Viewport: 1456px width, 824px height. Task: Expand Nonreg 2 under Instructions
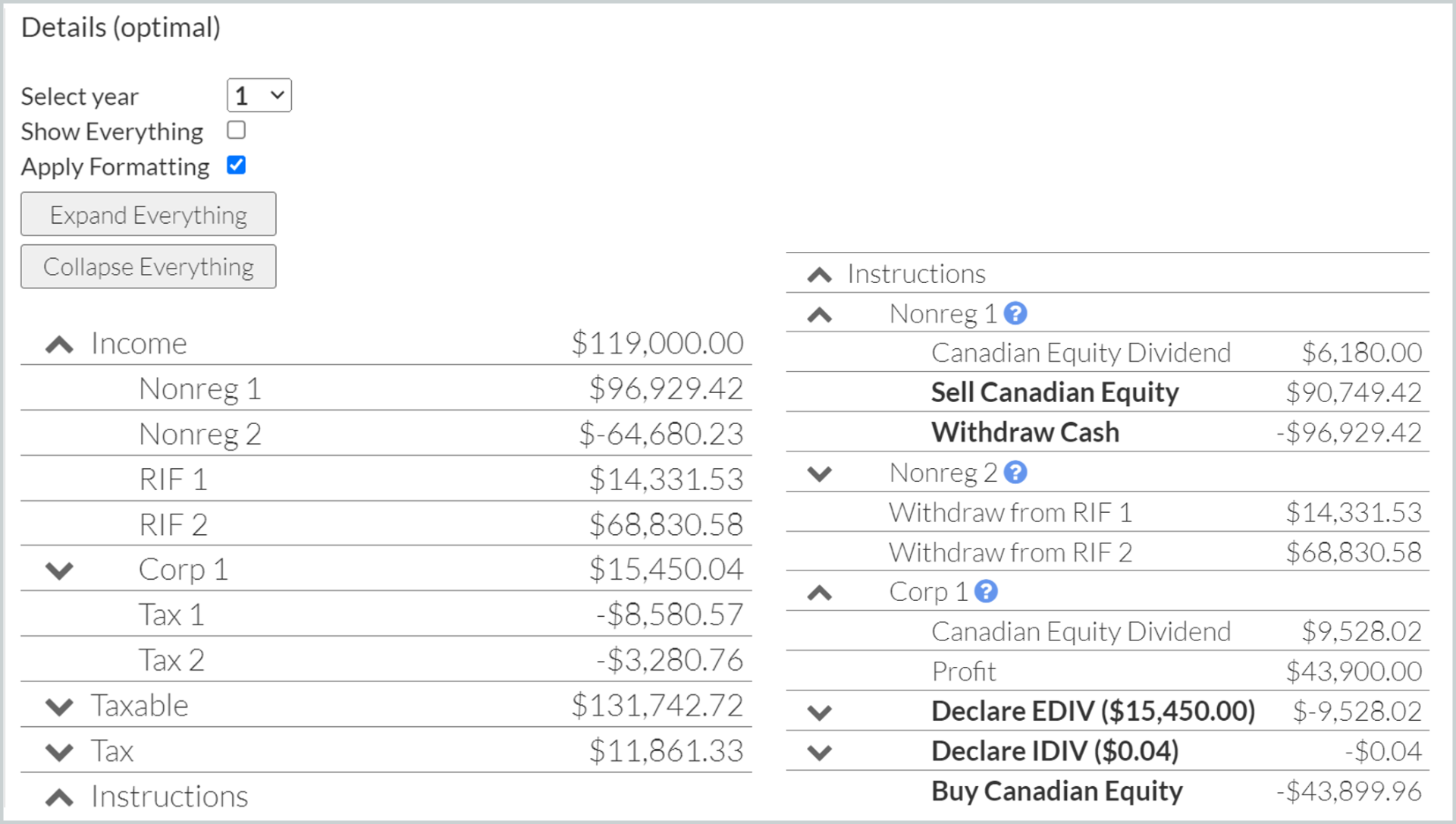[x=819, y=472]
